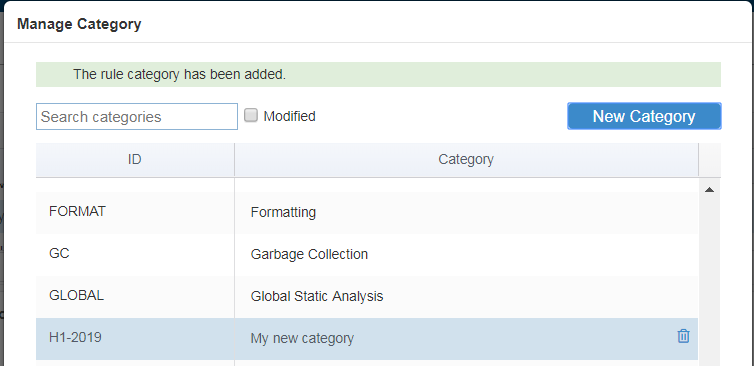Screen dimensions: 754x366
Task: Click the Manage Category dialog title
Action: [x=79, y=24]
